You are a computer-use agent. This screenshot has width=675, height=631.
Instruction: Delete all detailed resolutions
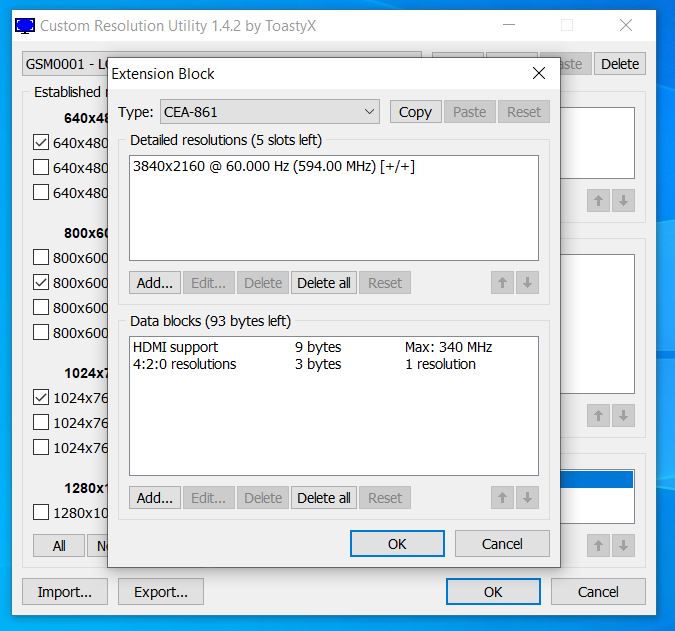(x=324, y=283)
